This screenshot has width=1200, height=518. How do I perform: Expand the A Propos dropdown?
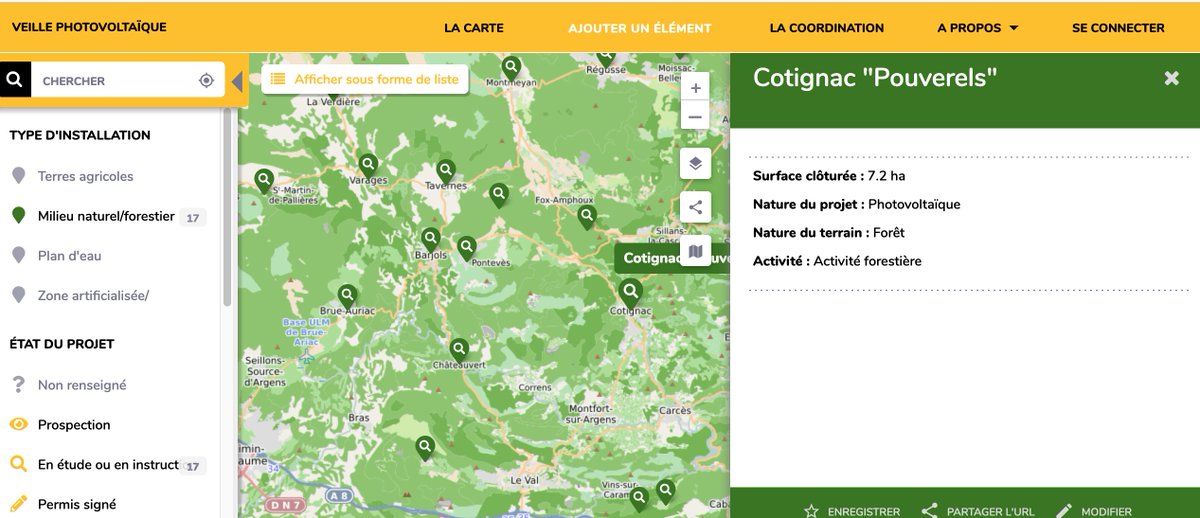(978, 28)
